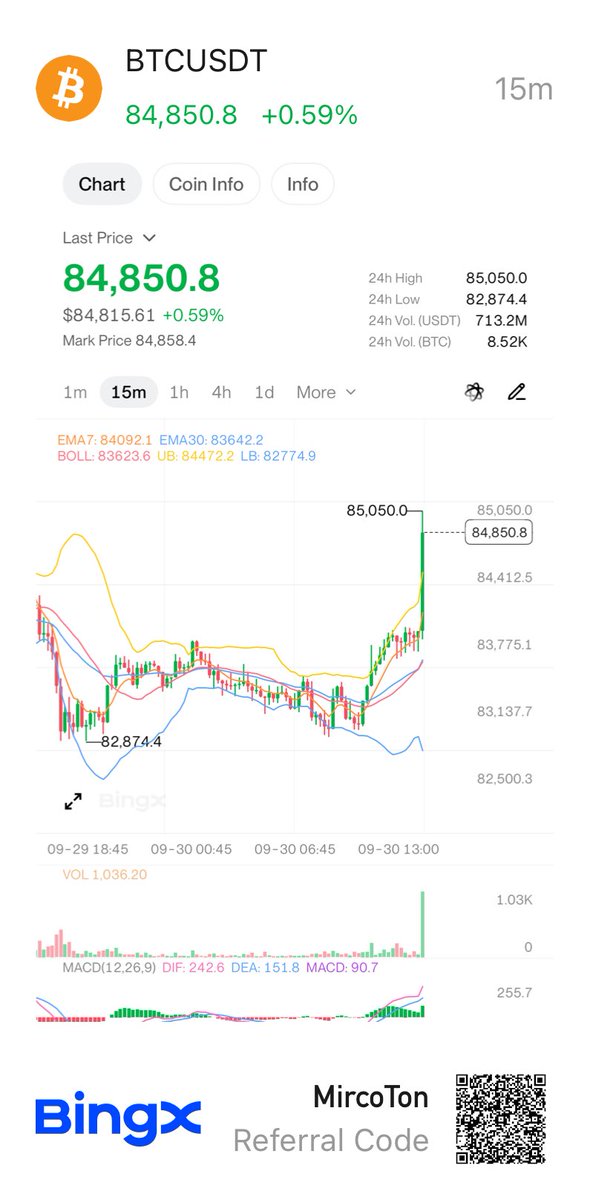The width and height of the screenshot is (590, 1200).
Task: Expand the chart to fullscreen
Action: (73, 801)
